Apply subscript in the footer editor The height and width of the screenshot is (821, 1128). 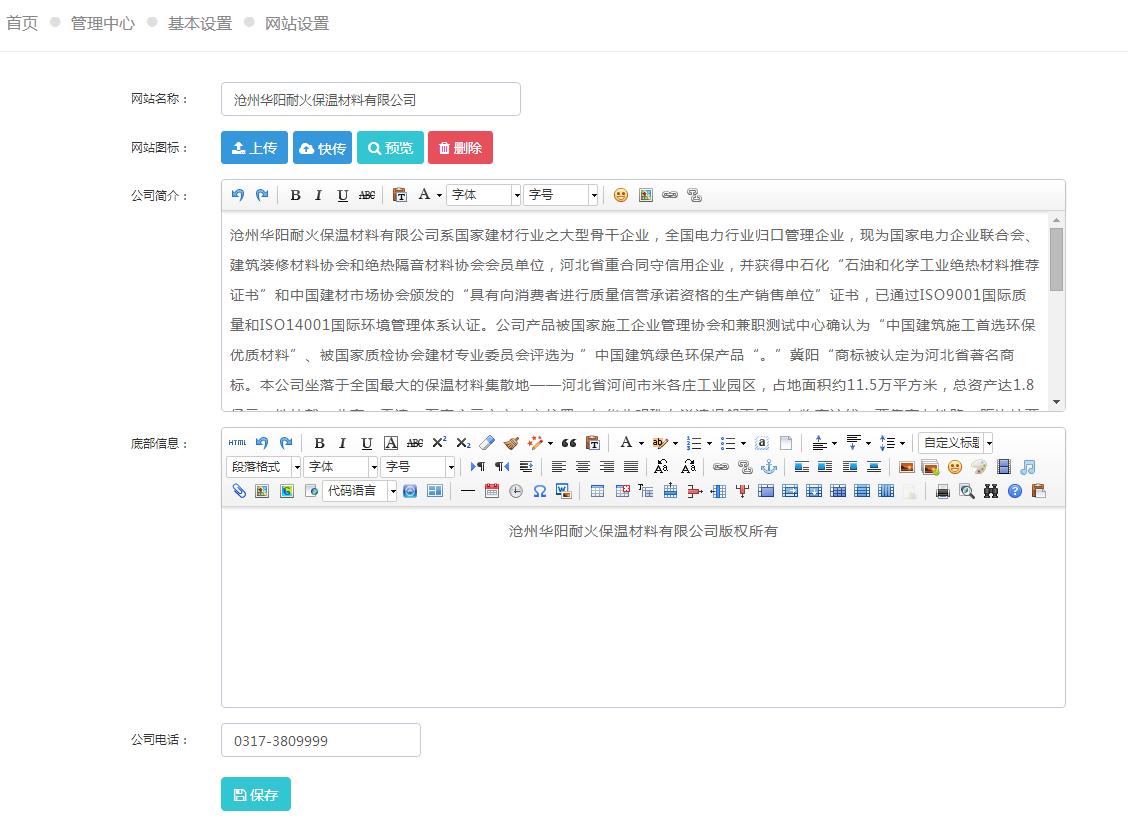pos(463,443)
